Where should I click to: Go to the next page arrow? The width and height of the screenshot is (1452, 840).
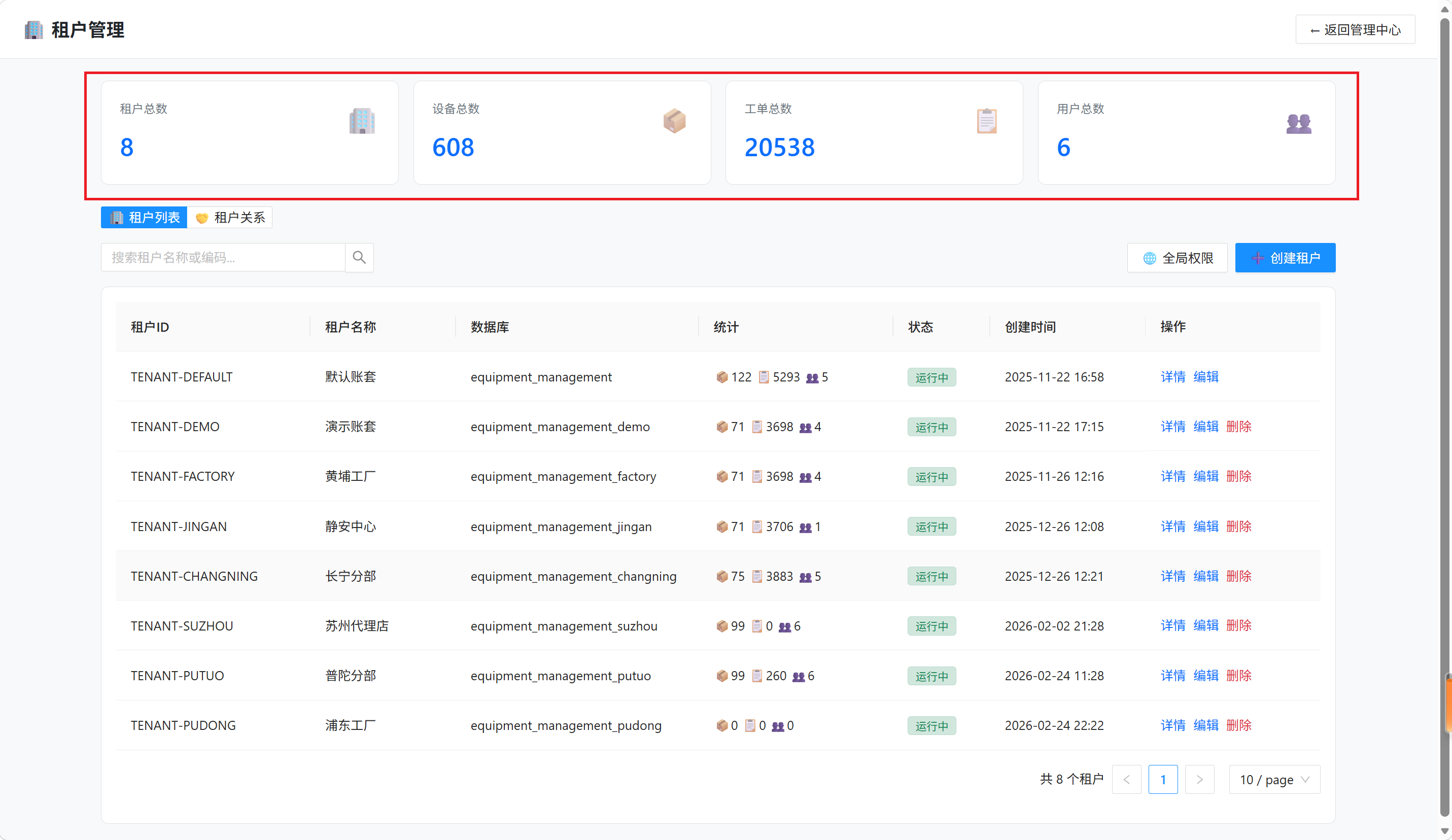tap(1200, 780)
